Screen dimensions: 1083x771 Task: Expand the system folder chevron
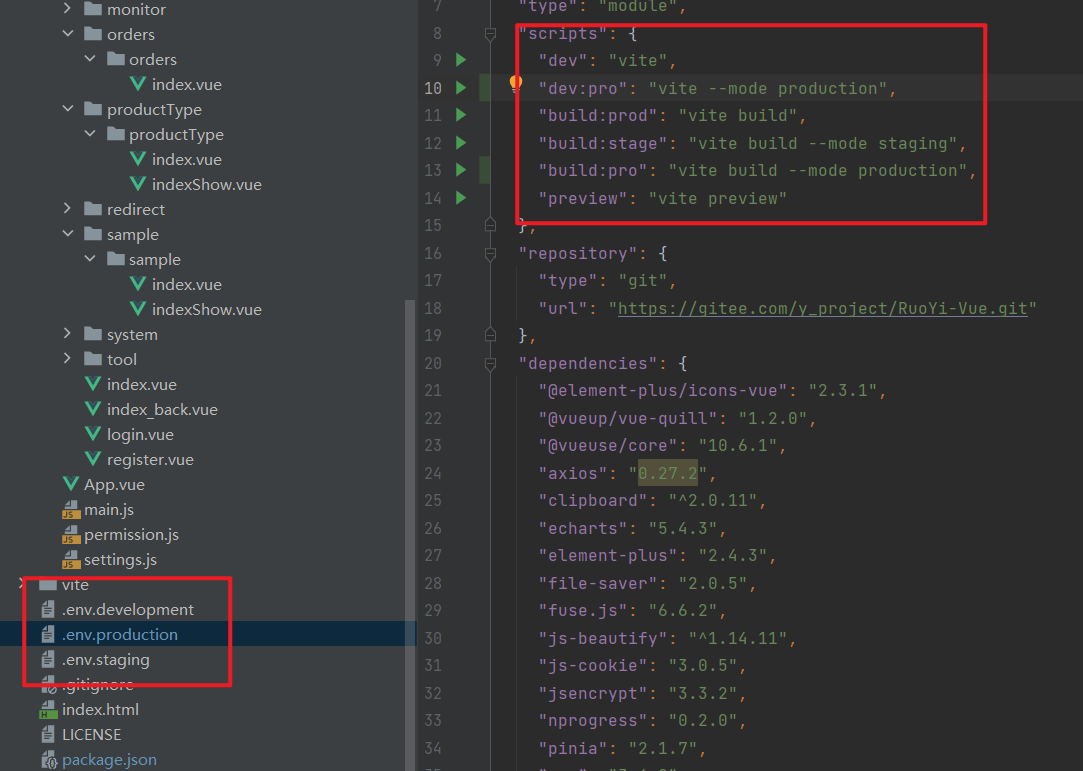(x=67, y=333)
